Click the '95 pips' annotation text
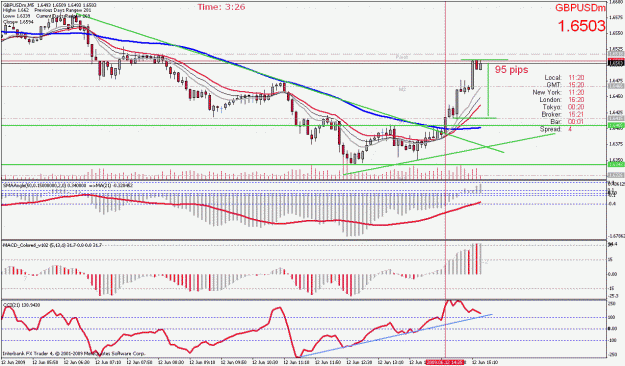This screenshot has width=625, height=366. pos(511,70)
